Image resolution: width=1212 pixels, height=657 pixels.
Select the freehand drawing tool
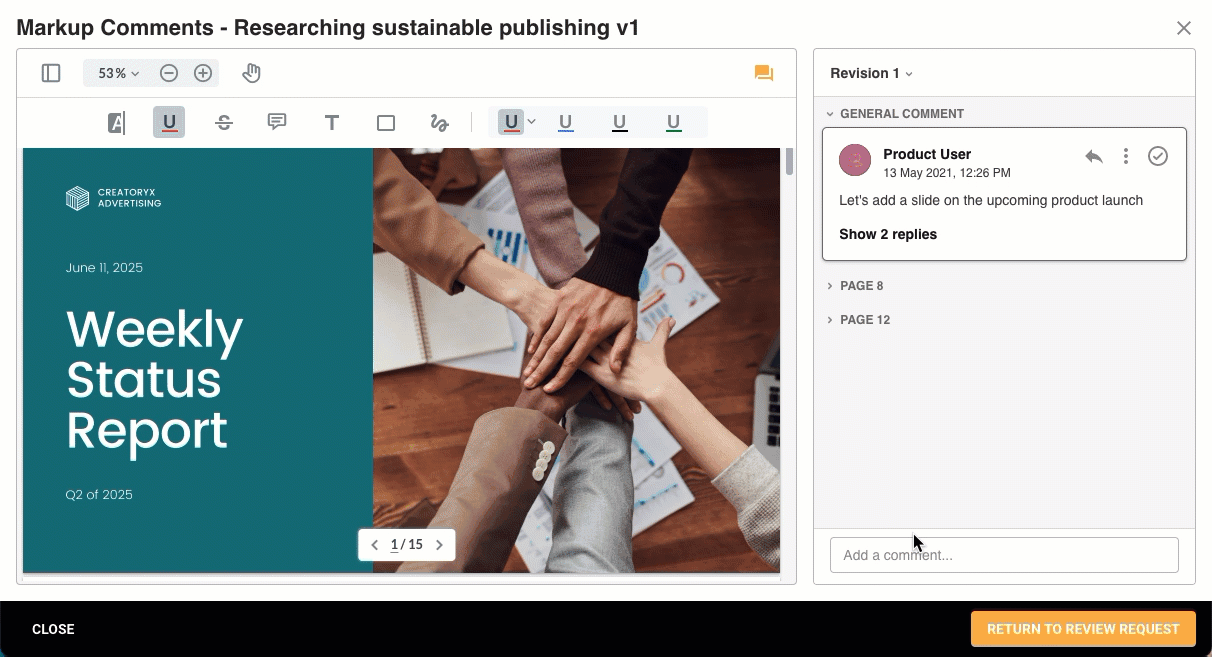coord(439,123)
